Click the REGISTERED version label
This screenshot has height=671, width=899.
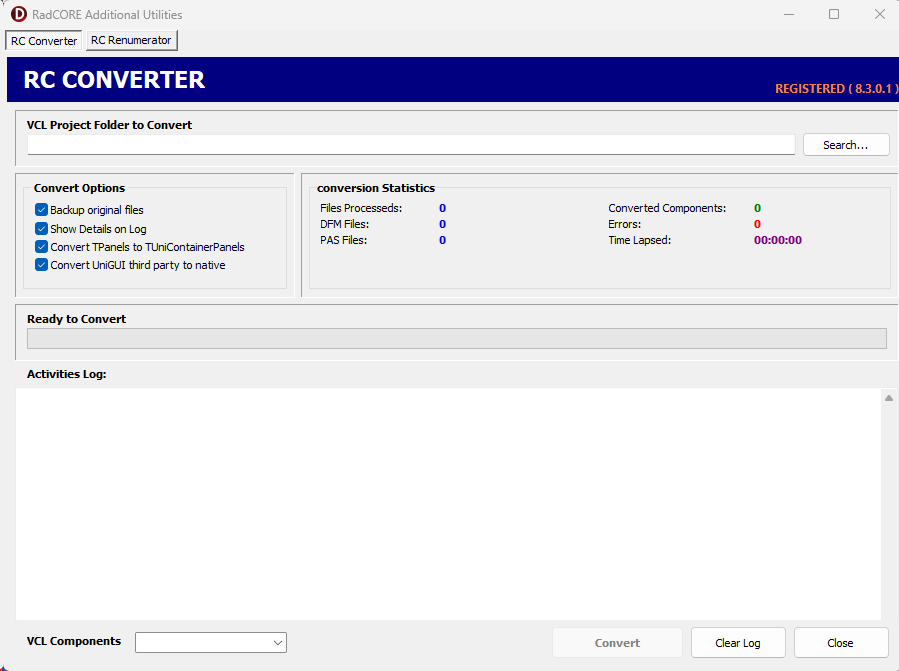point(835,89)
